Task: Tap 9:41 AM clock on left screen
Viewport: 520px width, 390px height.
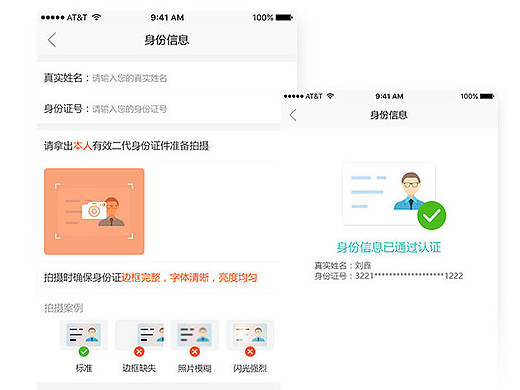Action: pyautogui.click(x=167, y=17)
